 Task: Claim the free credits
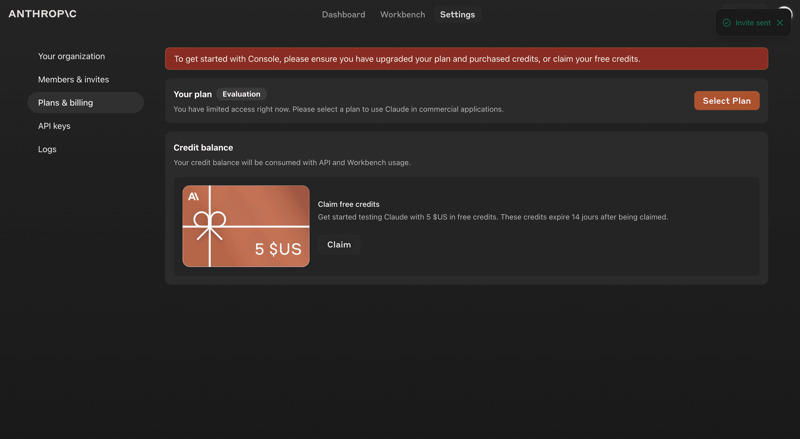[339, 245]
